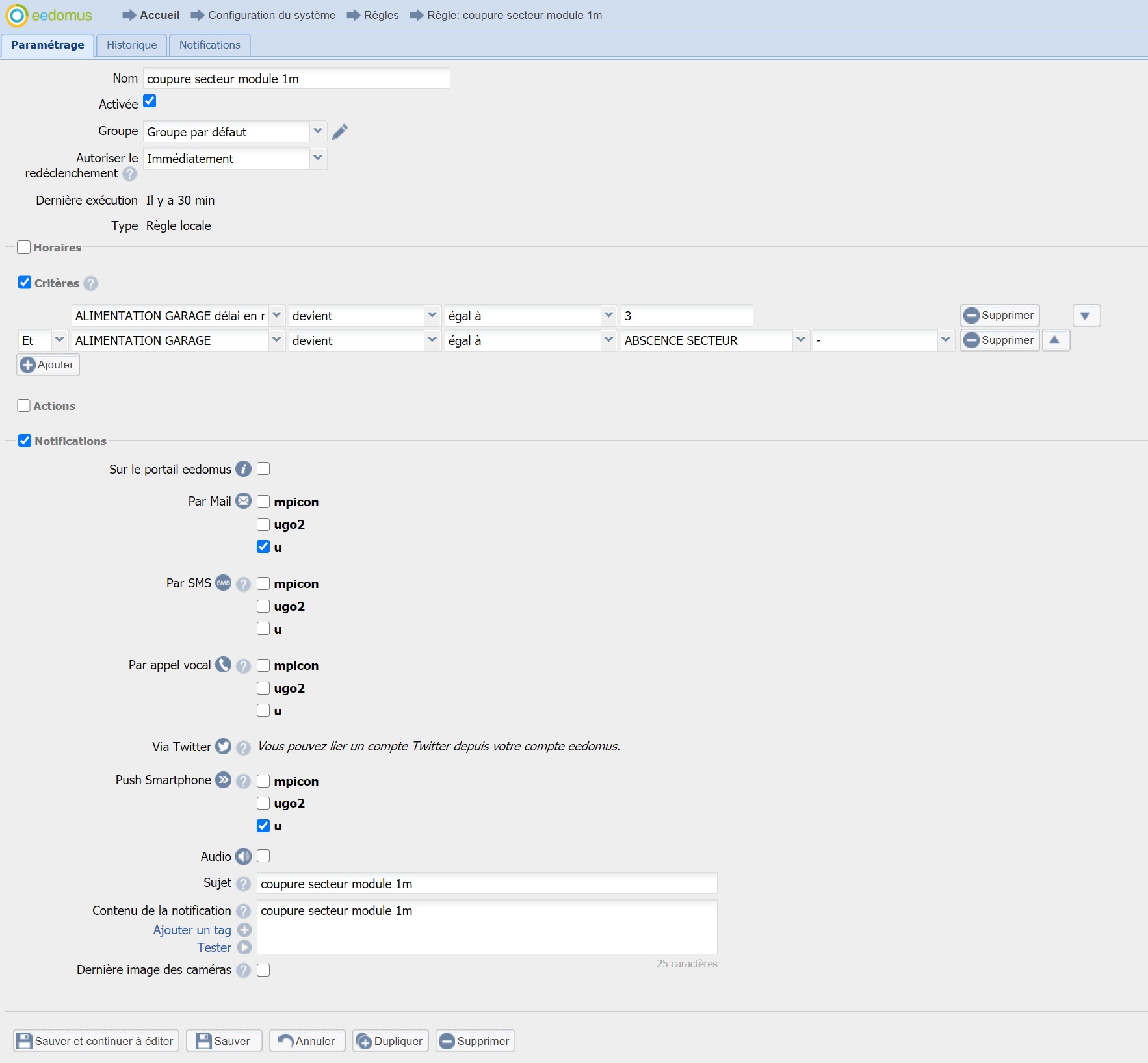This screenshot has width=1148, height=1063.
Task: Open the Notifications tab
Action: click(x=209, y=45)
